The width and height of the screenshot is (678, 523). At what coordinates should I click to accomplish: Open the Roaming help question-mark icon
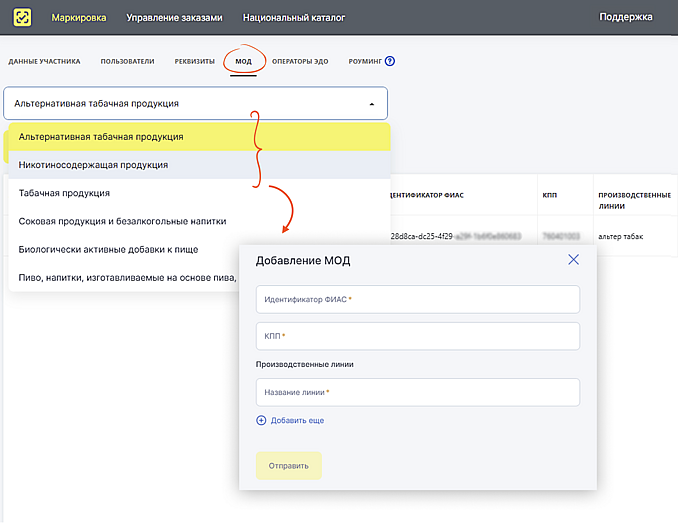(390, 61)
